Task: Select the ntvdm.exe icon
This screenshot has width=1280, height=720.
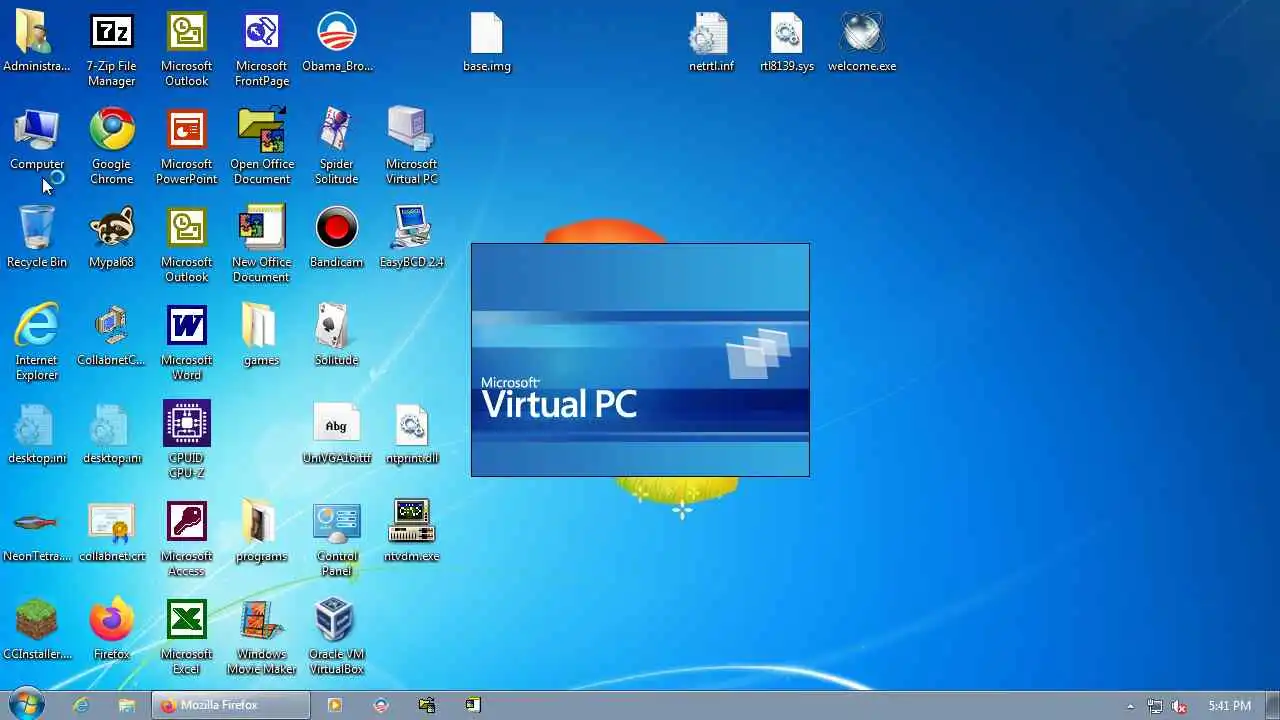Action: click(x=411, y=532)
